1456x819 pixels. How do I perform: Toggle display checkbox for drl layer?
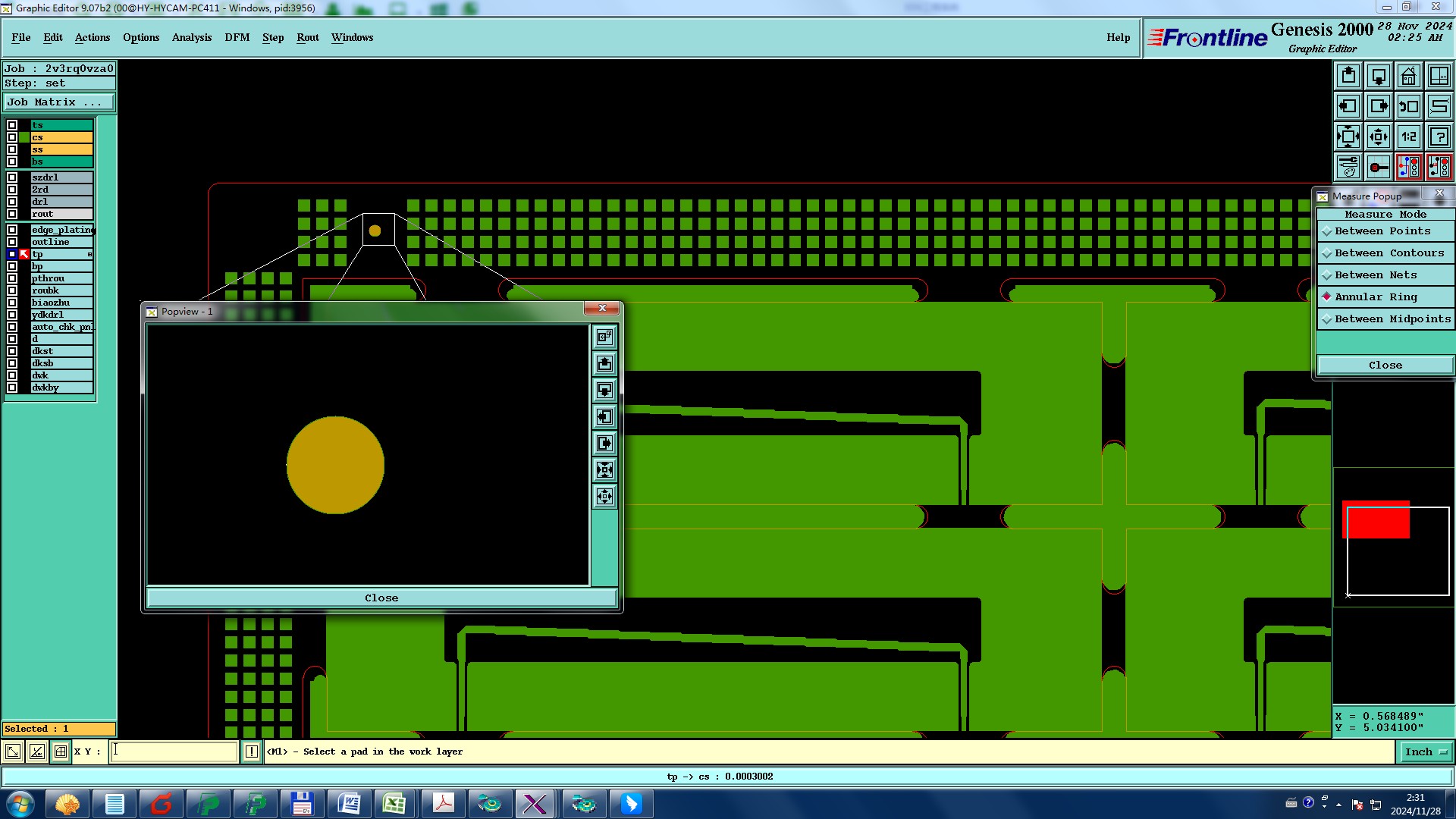(12, 202)
